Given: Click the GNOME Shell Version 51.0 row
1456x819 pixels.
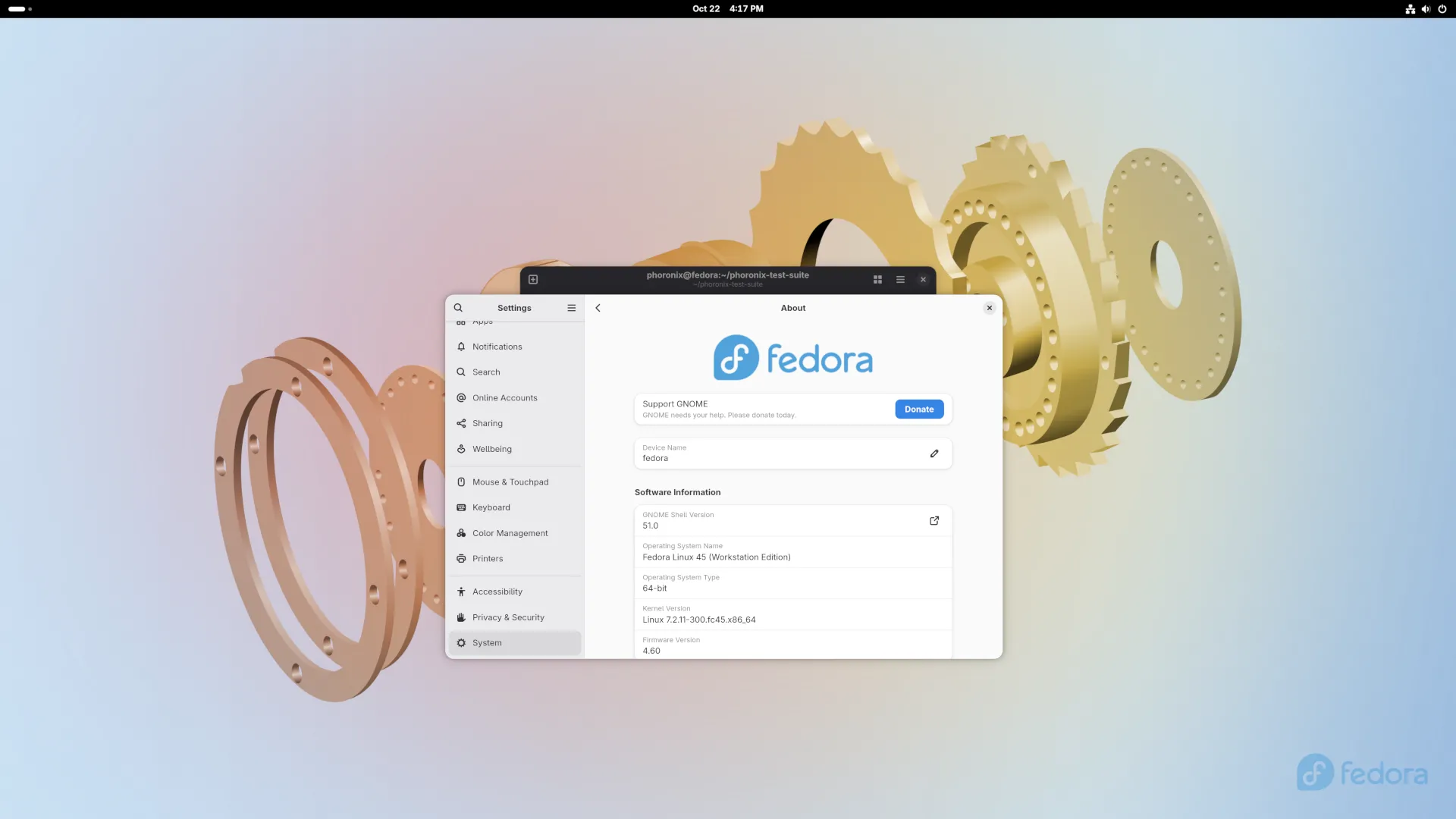Looking at the screenshot, I should [x=792, y=521].
